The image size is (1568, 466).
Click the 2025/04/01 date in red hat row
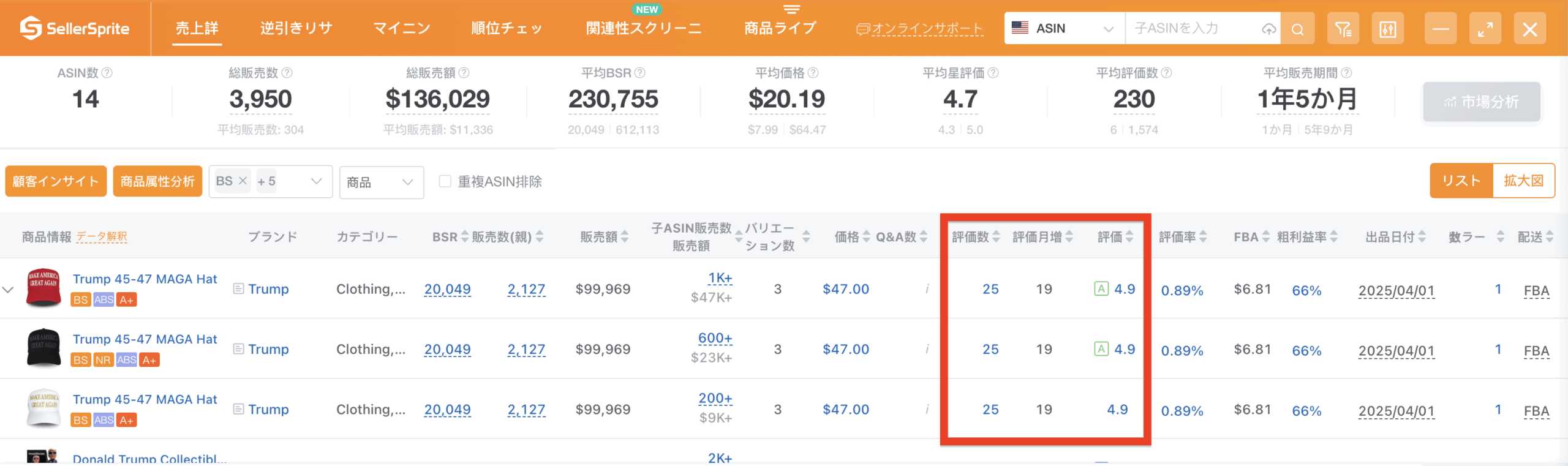click(1396, 290)
